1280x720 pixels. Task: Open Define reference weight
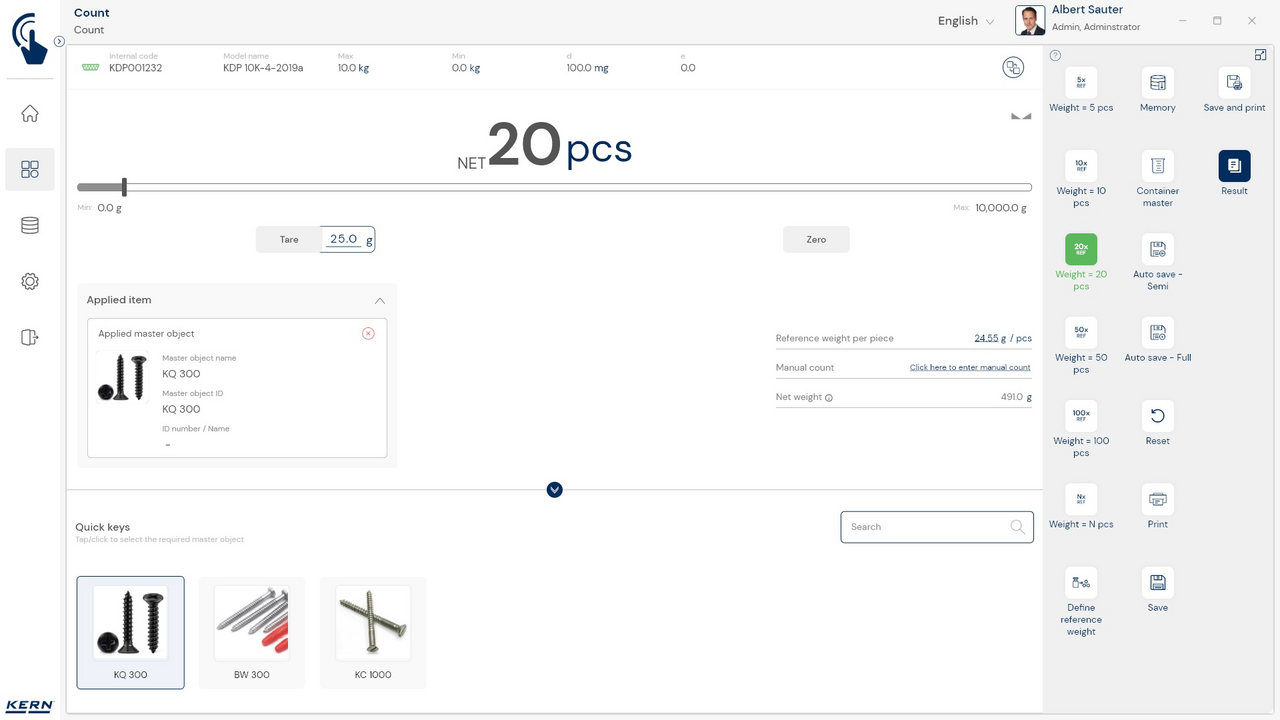pos(1080,583)
